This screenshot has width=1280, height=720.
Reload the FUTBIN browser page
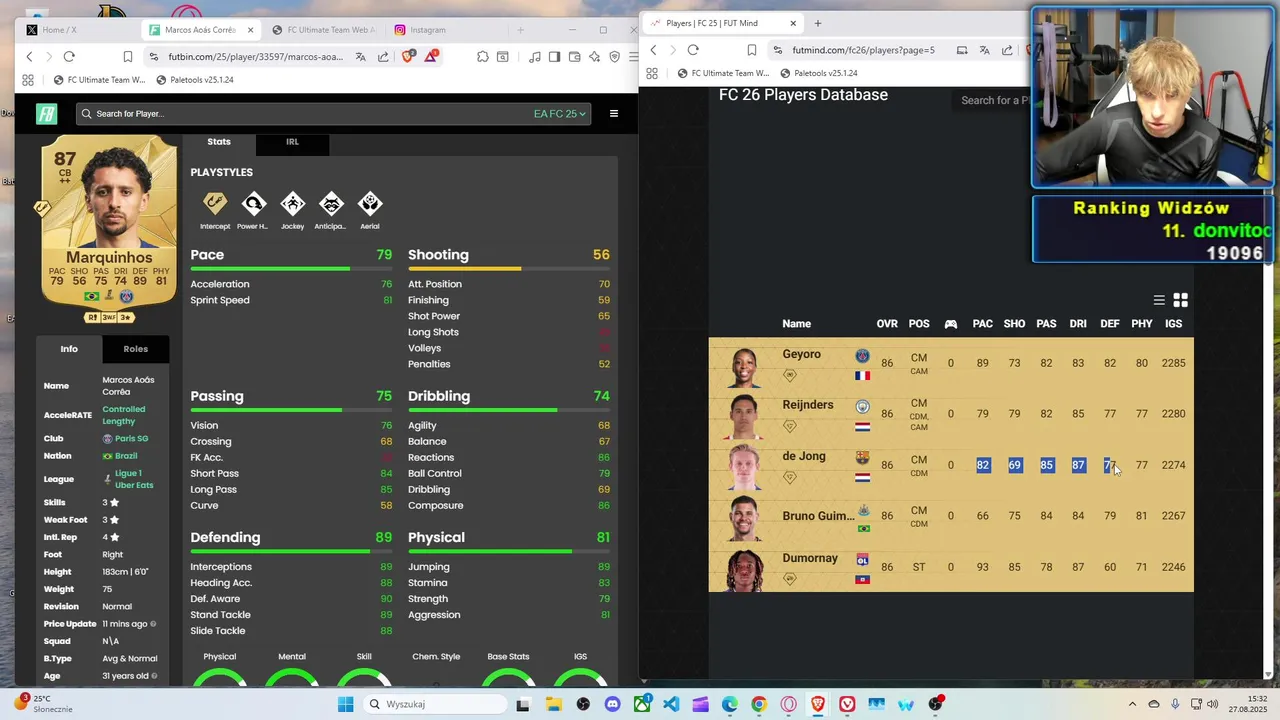(69, 57)
